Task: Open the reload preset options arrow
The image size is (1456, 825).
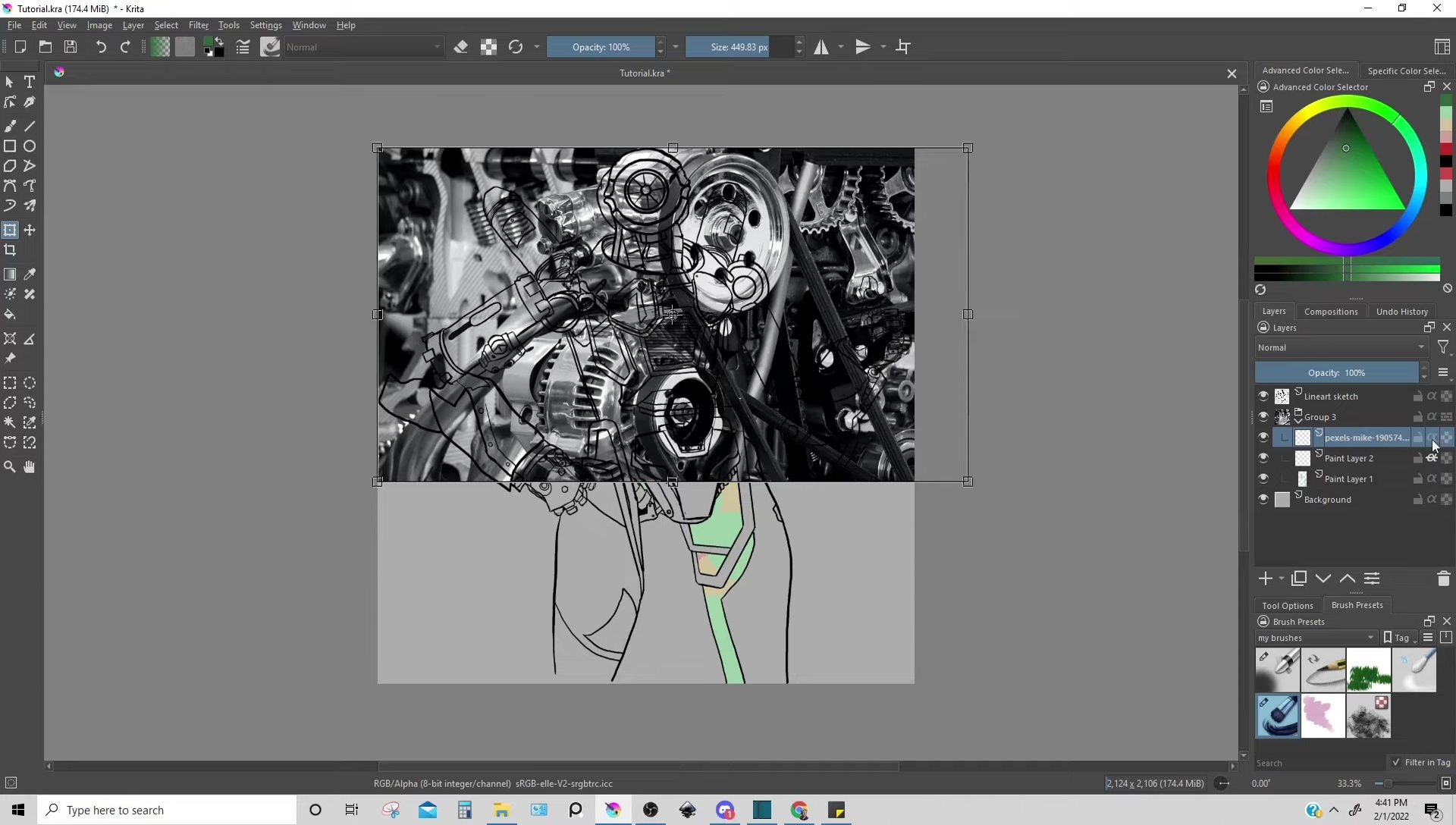Action: point(537,47)
